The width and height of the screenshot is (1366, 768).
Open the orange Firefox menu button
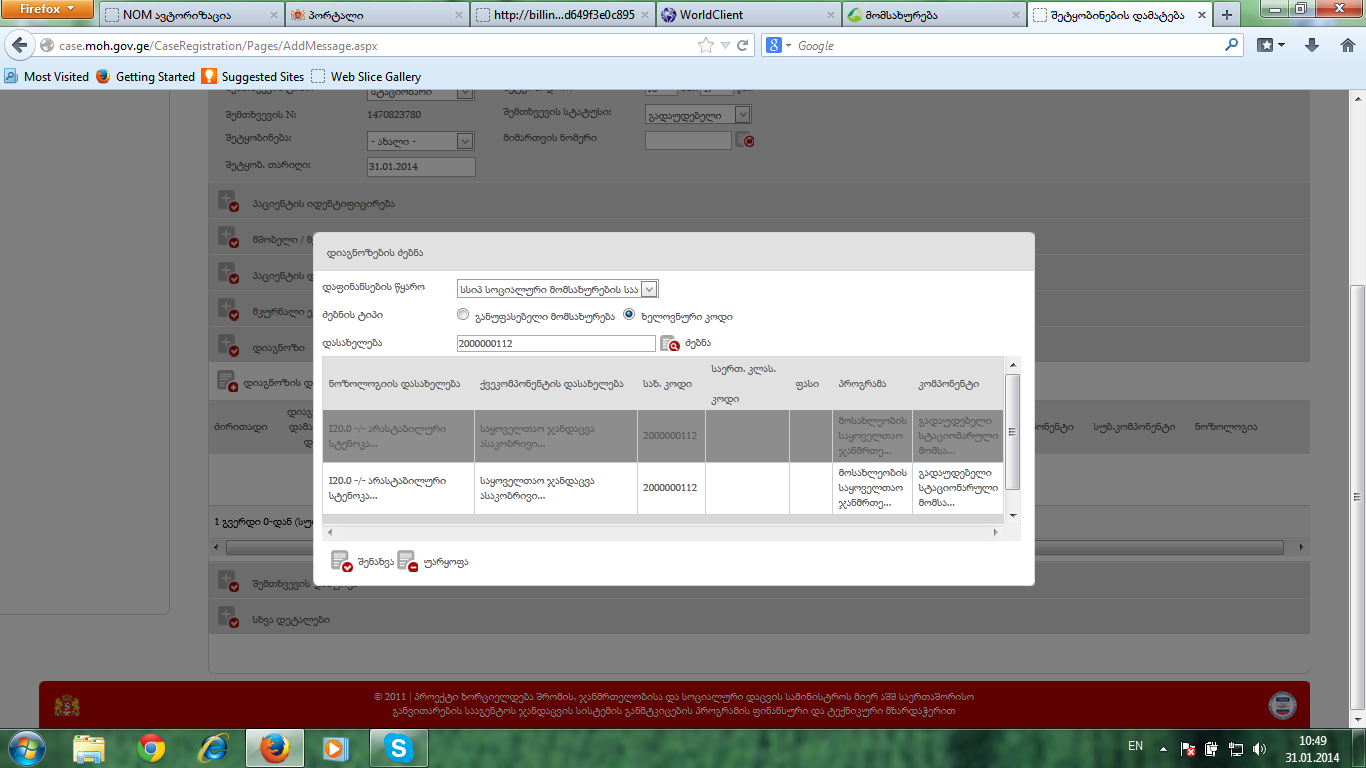click(47, 9)
